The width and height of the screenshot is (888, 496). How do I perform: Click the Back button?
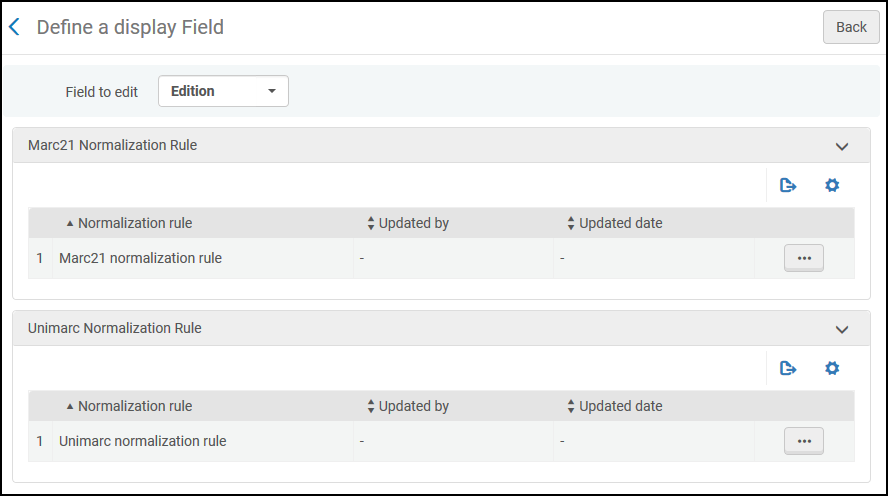click(x=851, y=27)
